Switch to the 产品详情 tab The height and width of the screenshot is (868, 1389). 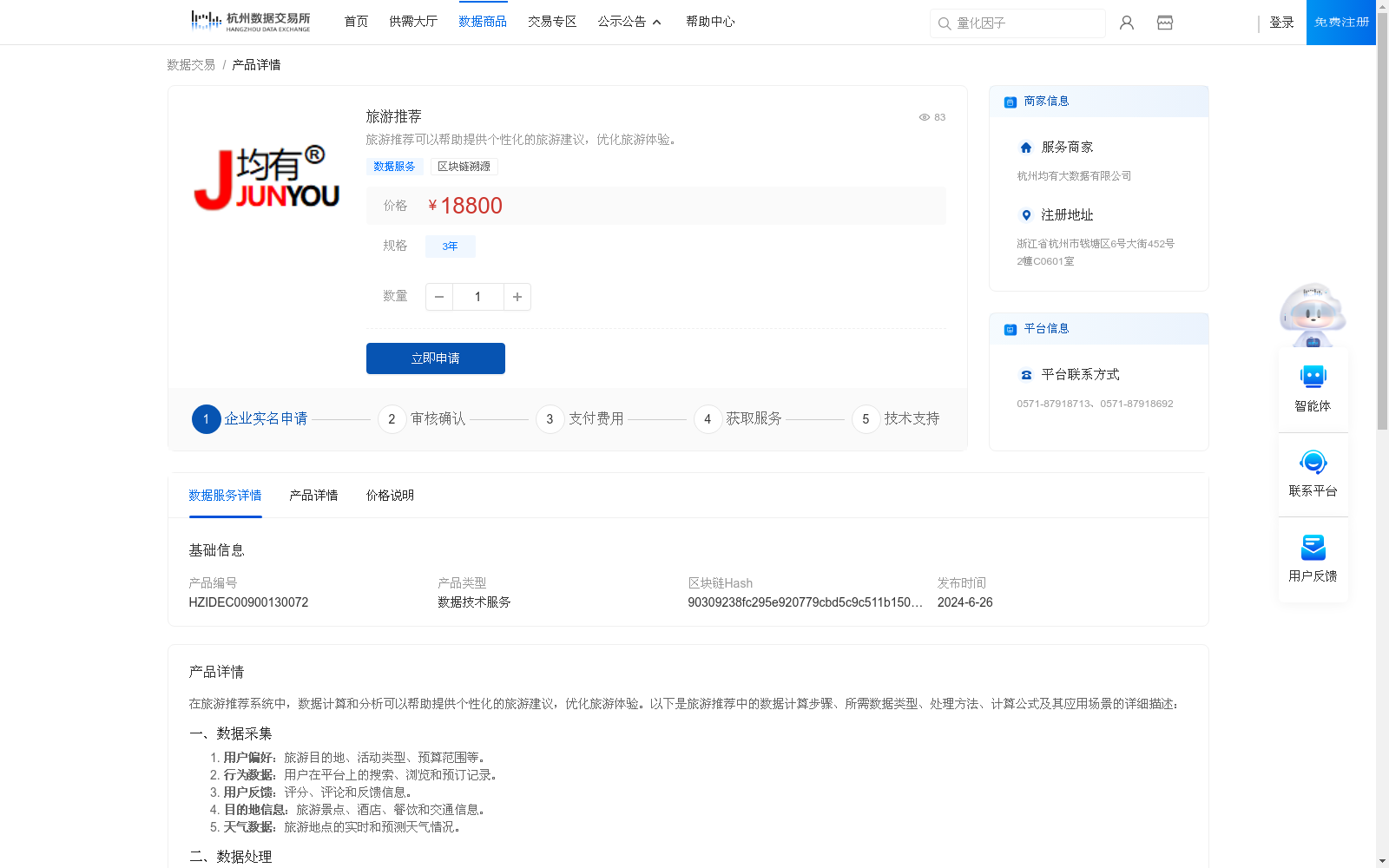coord(313,496)
